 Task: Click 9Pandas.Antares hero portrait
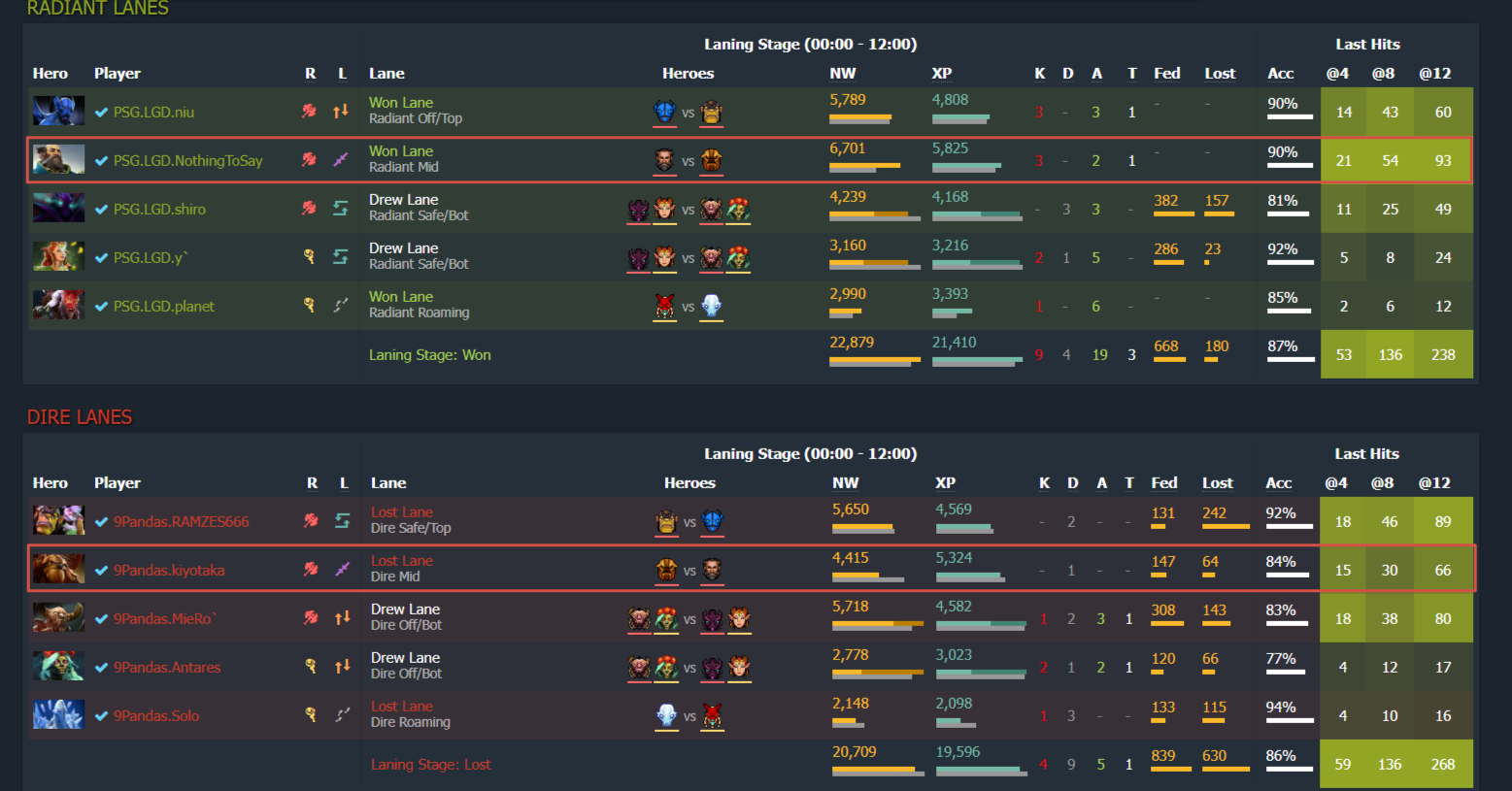pyautogui.click(x=58, y=667)
